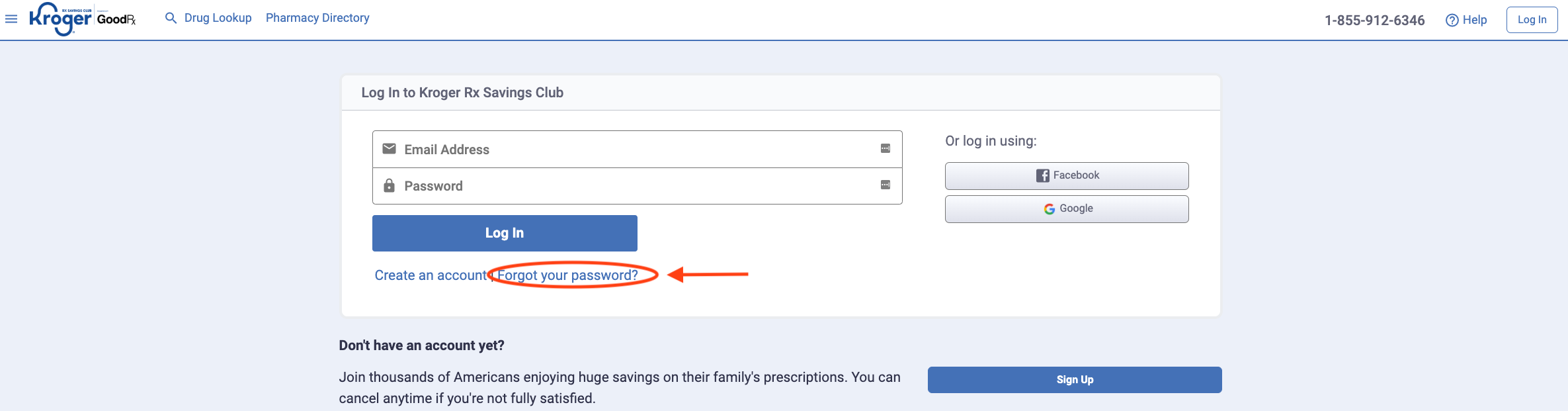Click the padlock icon in password field
This screenshot has width=1568, height=411.
[x=390, y=185]
